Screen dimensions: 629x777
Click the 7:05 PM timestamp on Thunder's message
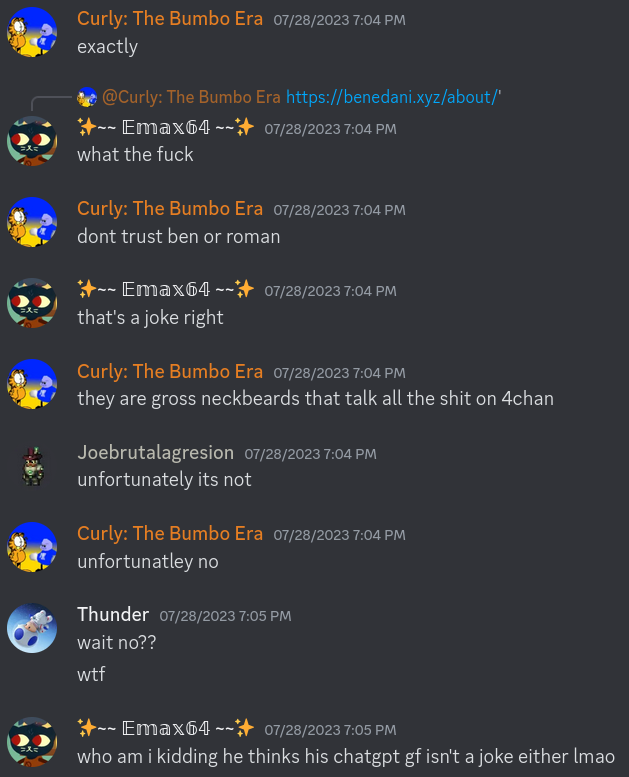coord(226,616)
